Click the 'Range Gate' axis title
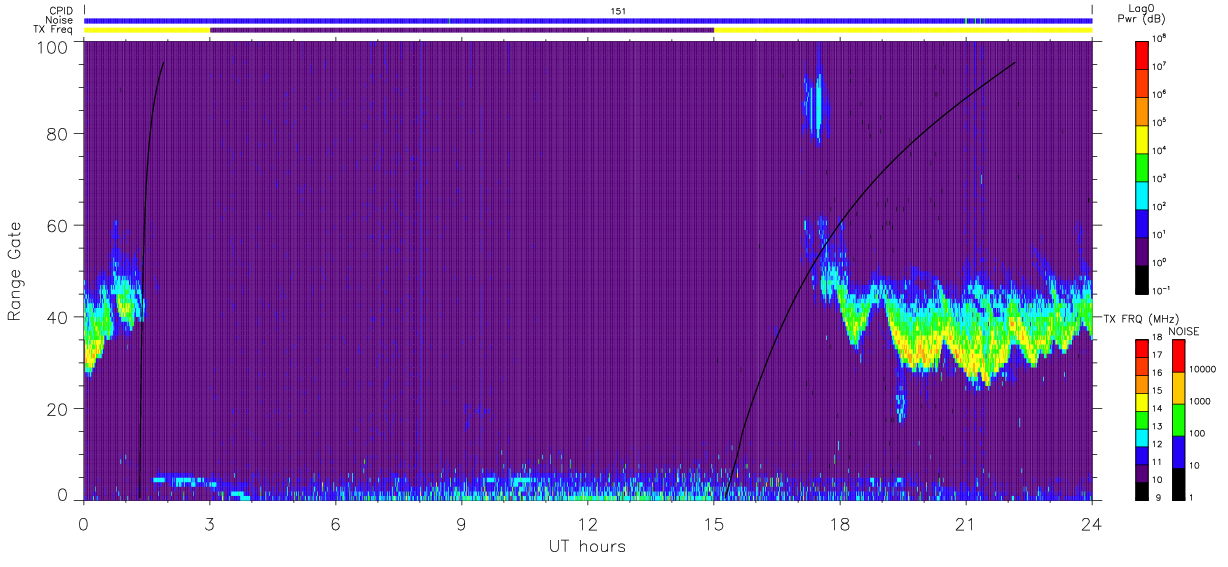The image size is (1228, 567). 15,272
